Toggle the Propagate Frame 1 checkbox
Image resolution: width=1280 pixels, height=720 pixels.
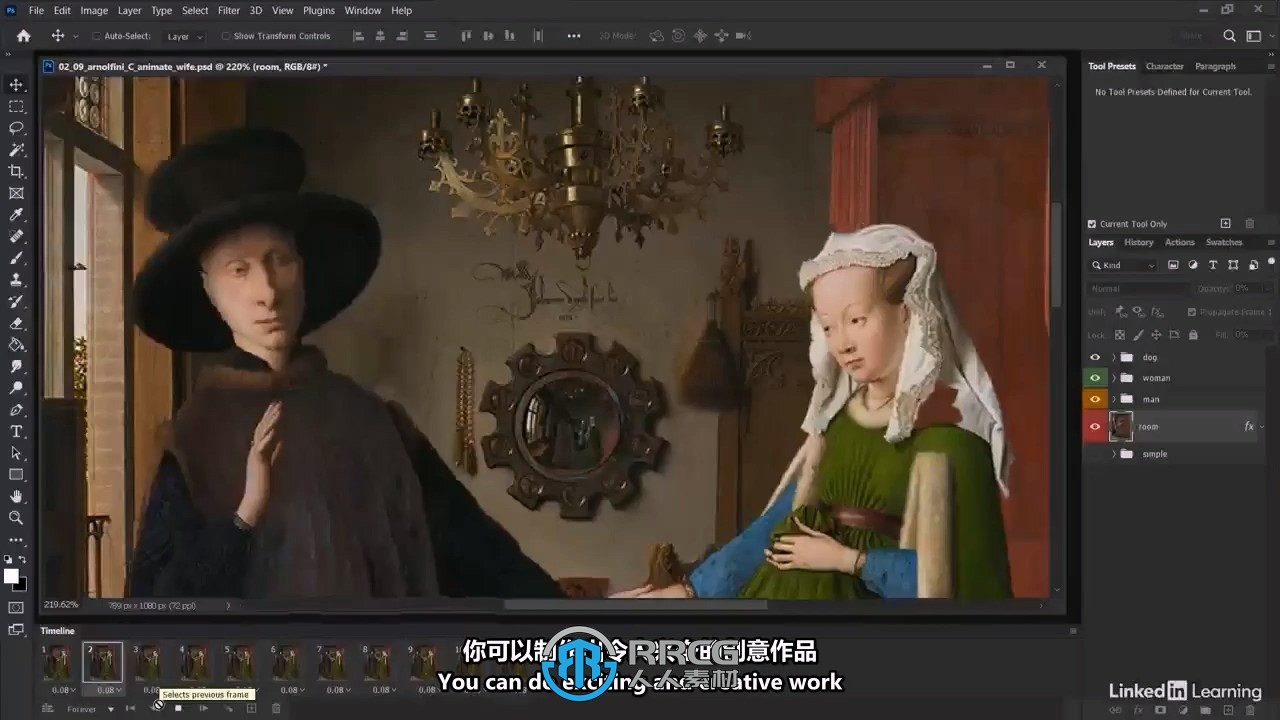click(x=1191, y=312)
